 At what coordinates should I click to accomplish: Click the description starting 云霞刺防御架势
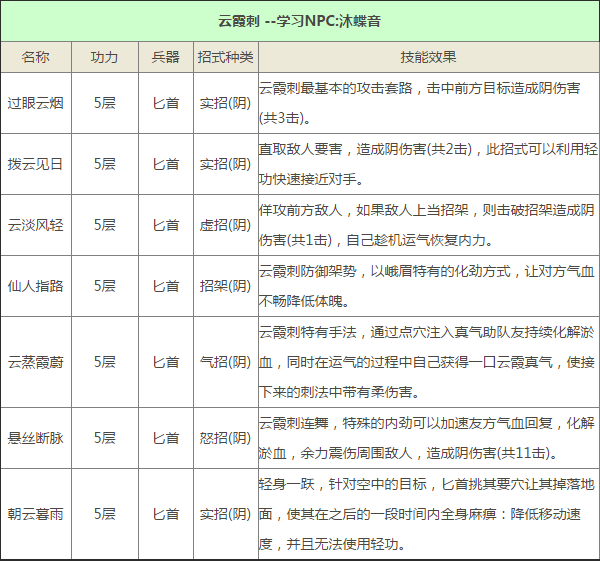(x=427, y=286)
